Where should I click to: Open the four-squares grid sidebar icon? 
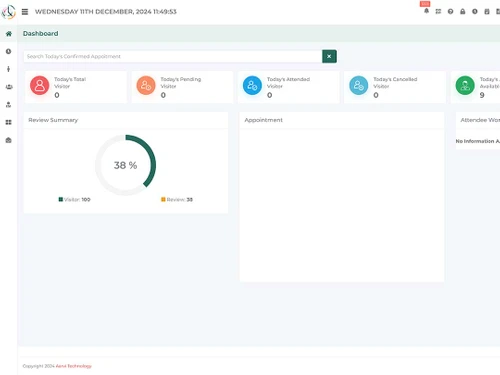[9, 122]
